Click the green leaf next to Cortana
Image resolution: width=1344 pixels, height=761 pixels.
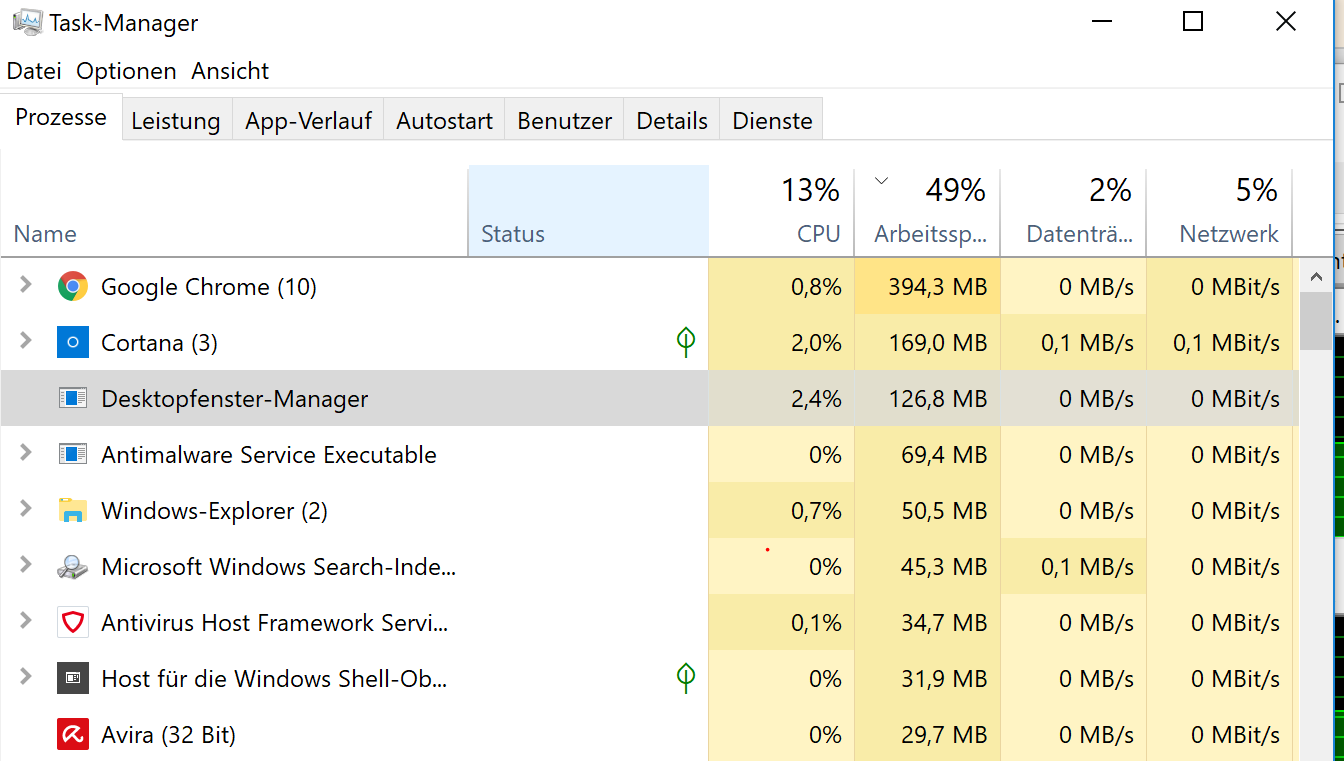pyautogui.click(x=686, y=342)
